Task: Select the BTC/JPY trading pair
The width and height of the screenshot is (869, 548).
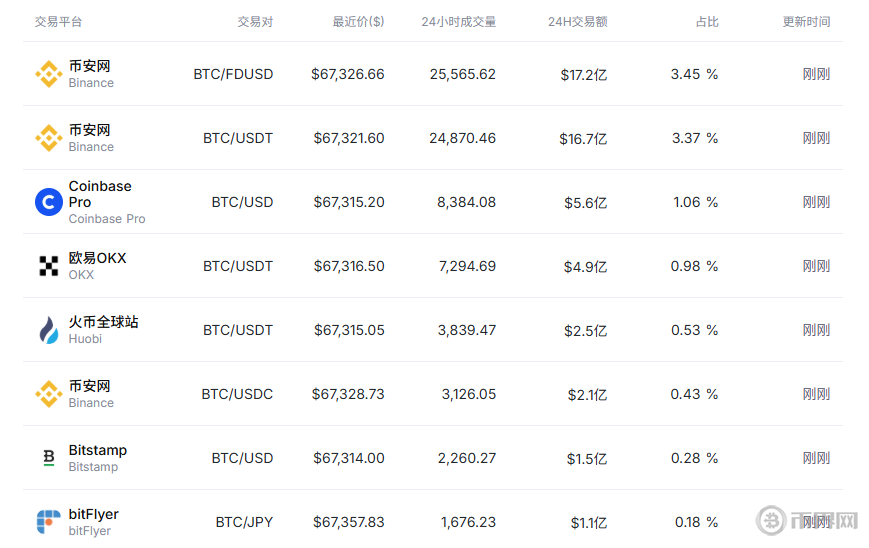Action: pyautogui.click(x=244, y=522)
